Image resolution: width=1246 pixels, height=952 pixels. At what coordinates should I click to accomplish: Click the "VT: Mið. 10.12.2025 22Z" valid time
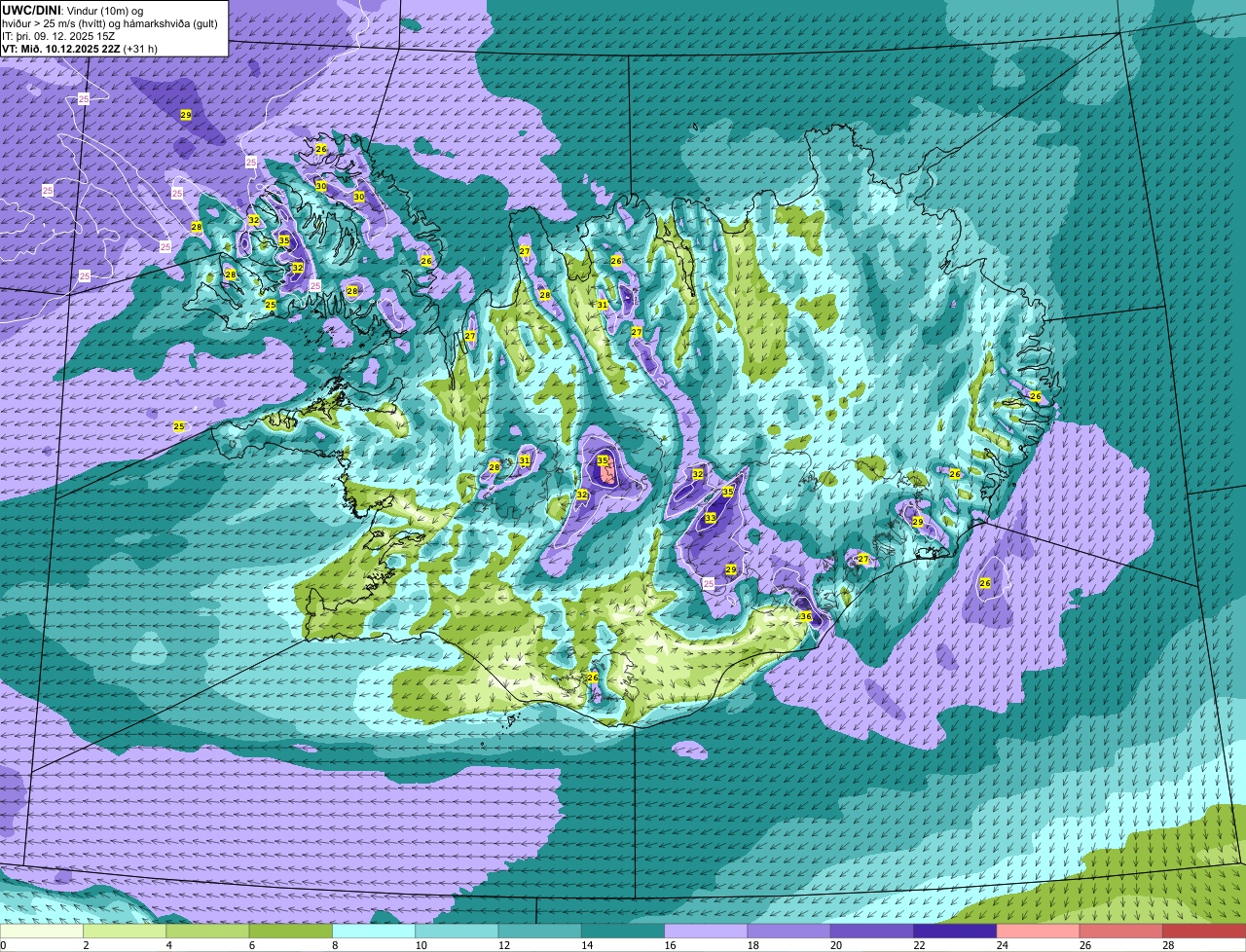click(x=61, y=49)
